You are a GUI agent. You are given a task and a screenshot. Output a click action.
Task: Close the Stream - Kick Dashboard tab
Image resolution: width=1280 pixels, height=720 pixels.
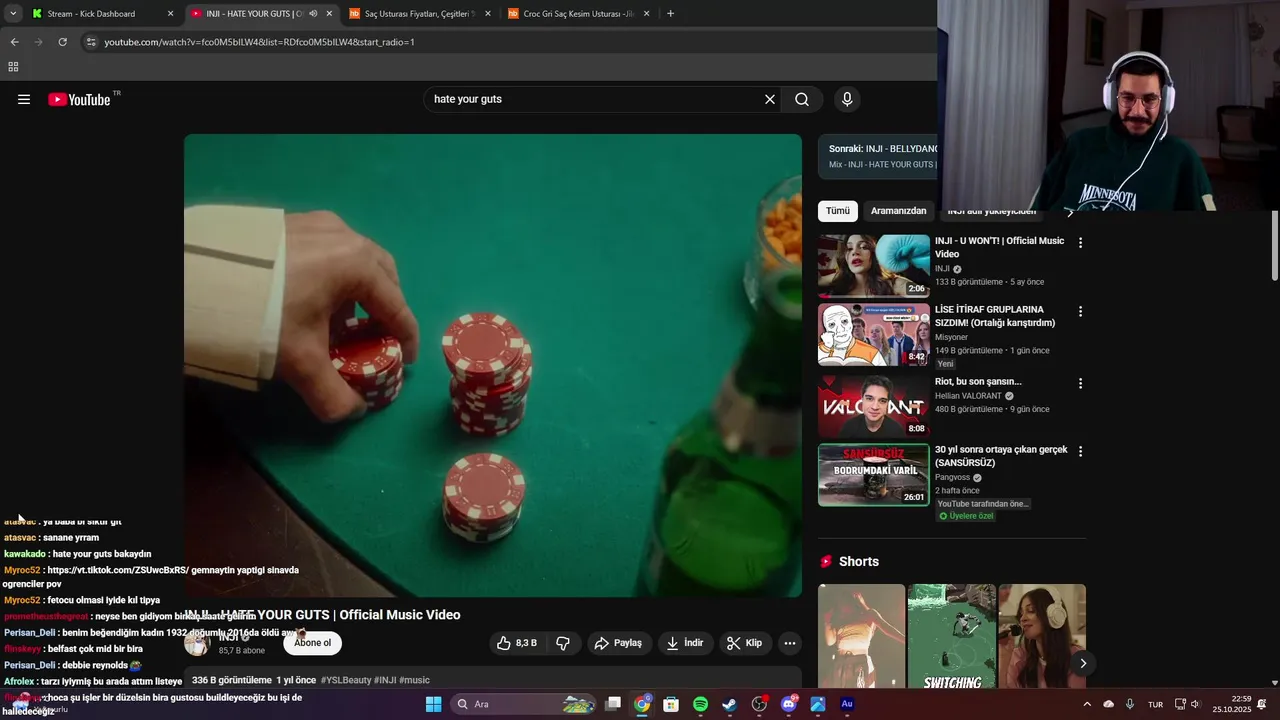pyautogui.click(x=170, y=14)
